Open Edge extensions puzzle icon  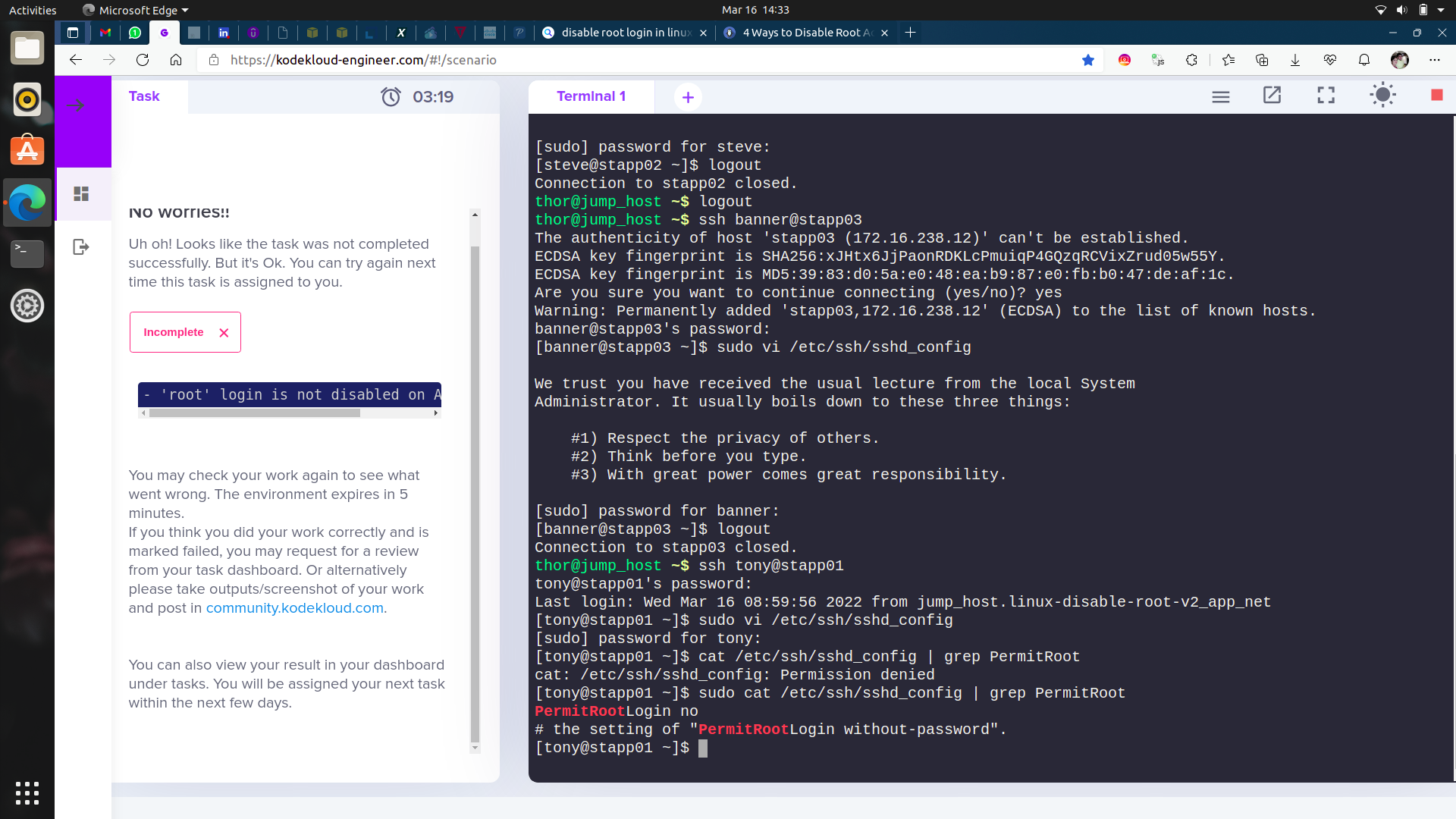click(1191, 60)
